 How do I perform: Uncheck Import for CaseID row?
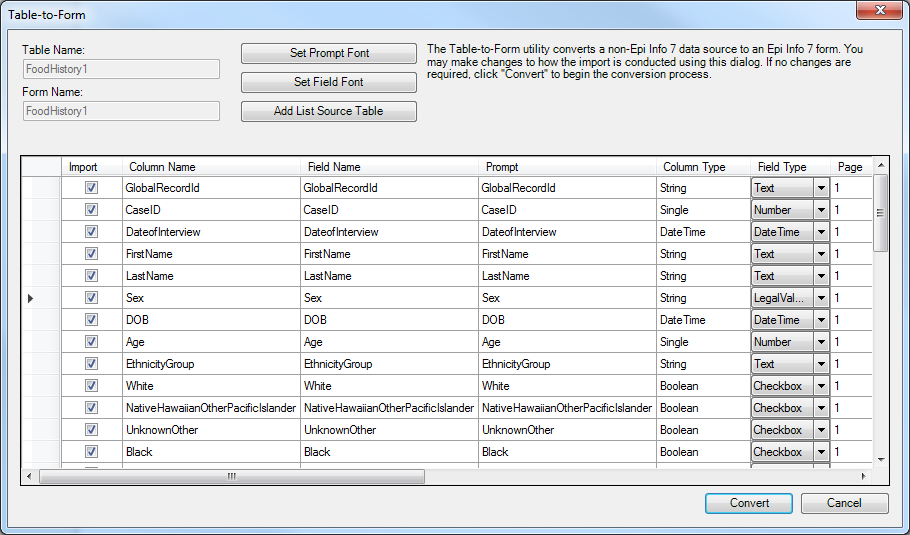pos(91,209)
